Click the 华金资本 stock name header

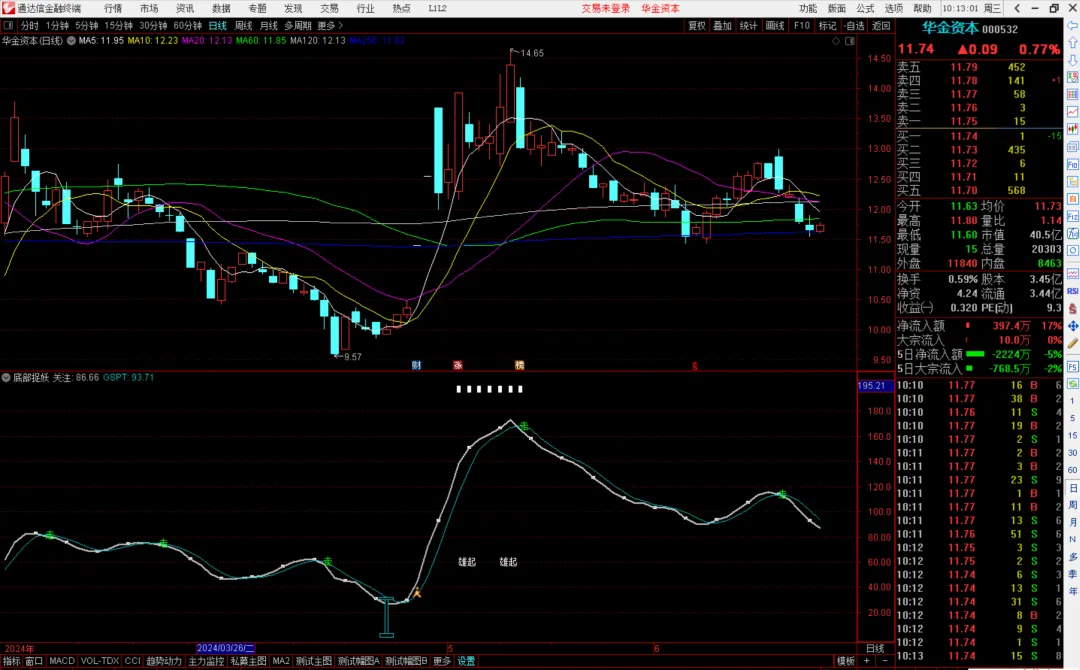point(950,28)
